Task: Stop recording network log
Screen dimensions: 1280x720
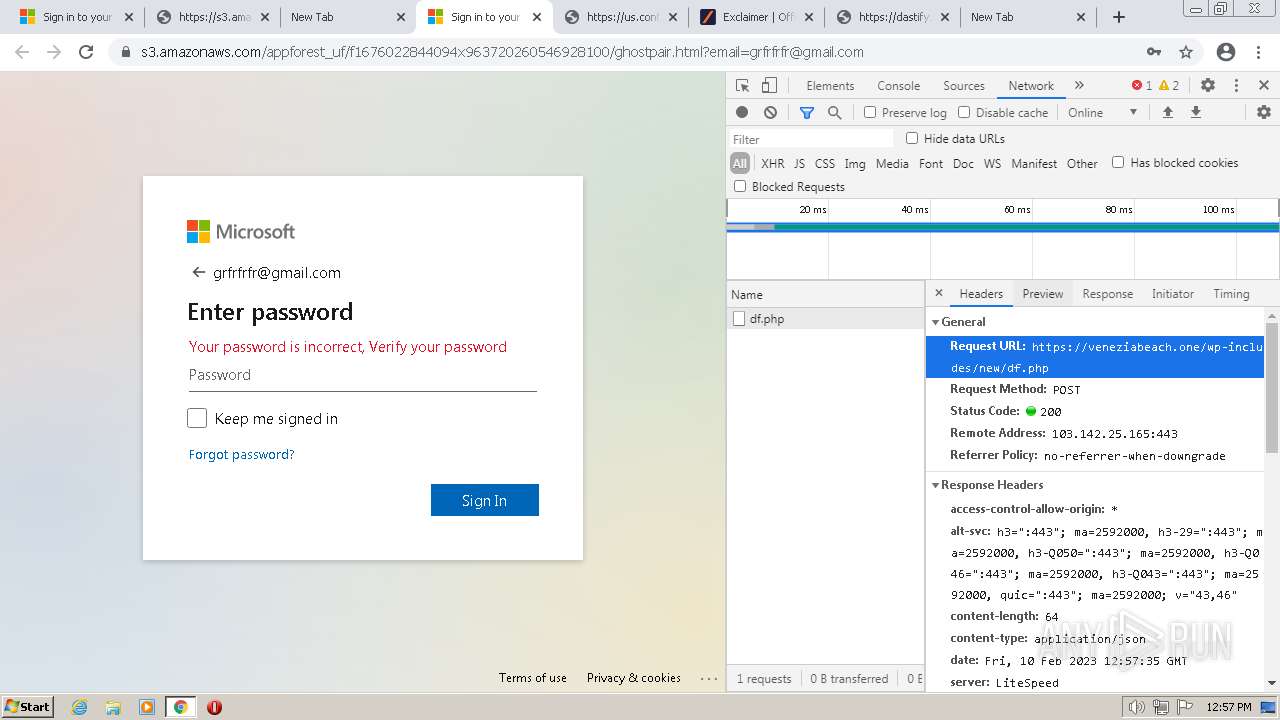Action: [742, 113]
